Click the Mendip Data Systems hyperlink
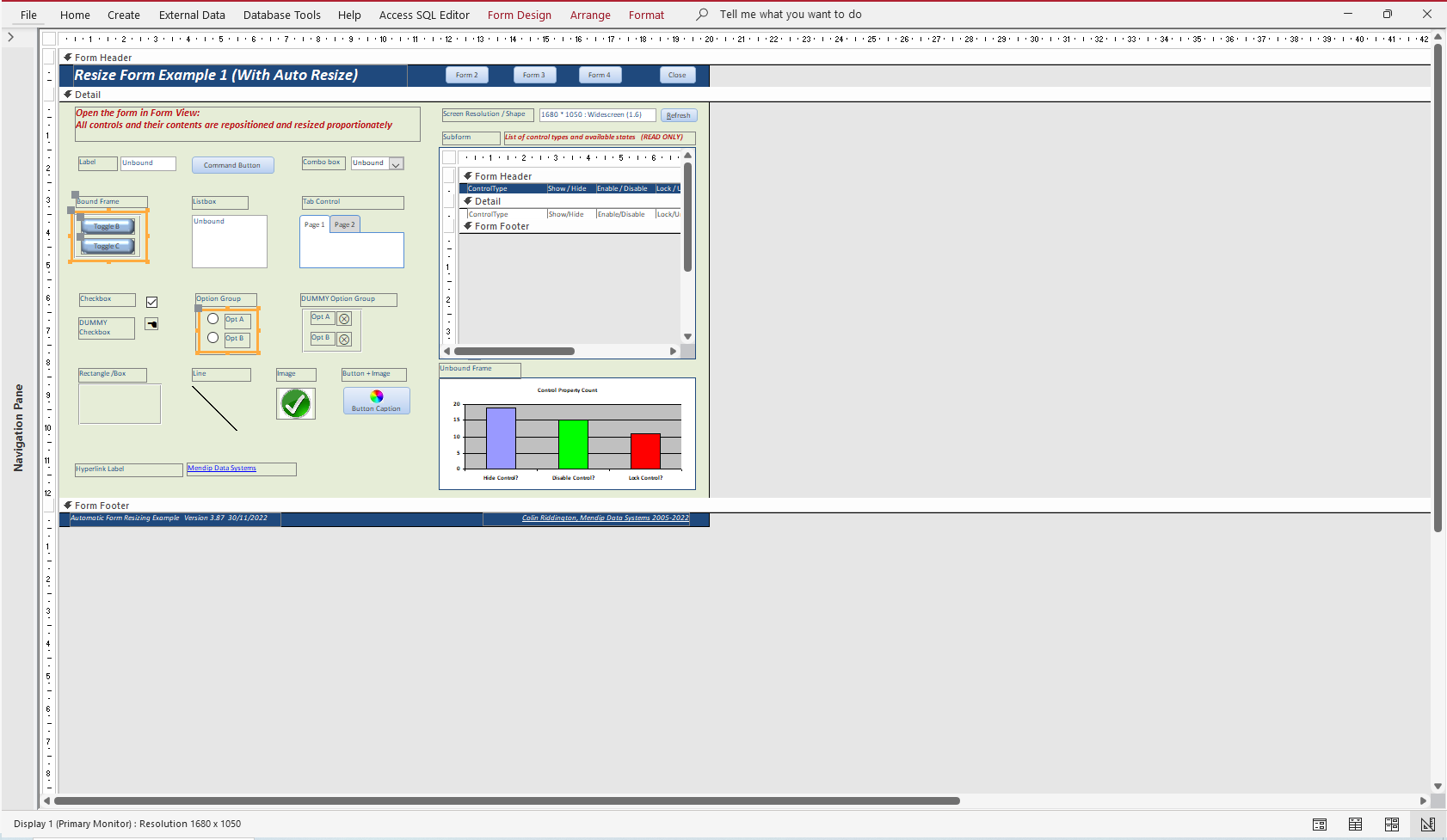Screen dimensions: 1447x840 click(x=222, y=469)
